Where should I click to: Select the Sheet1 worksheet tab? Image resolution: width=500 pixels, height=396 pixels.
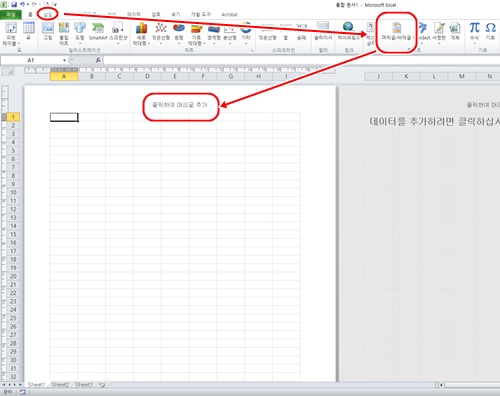[x=36, y=385]
